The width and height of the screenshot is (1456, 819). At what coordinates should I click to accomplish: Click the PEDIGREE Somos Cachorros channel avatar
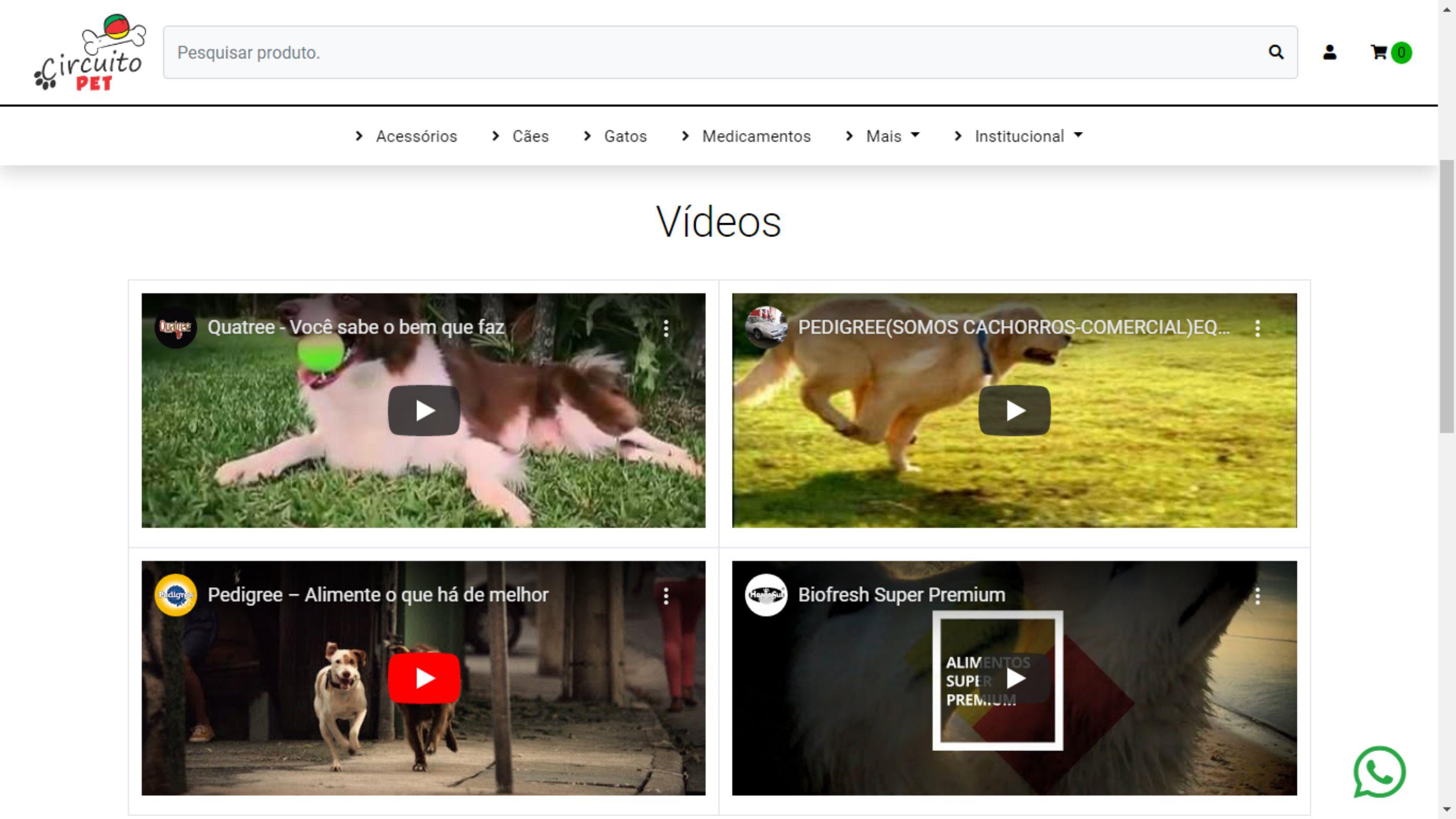pos(766,328)
